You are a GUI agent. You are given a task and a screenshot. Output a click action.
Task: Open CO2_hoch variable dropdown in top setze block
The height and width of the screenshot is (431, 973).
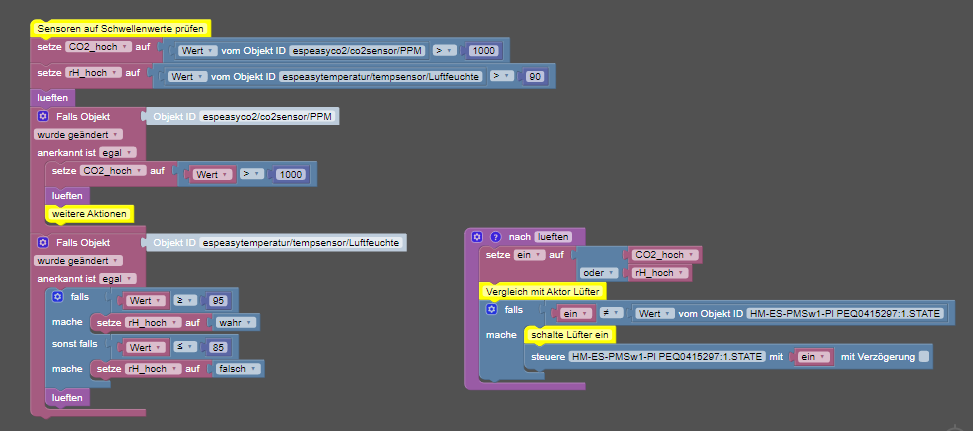tap(98, 47)
